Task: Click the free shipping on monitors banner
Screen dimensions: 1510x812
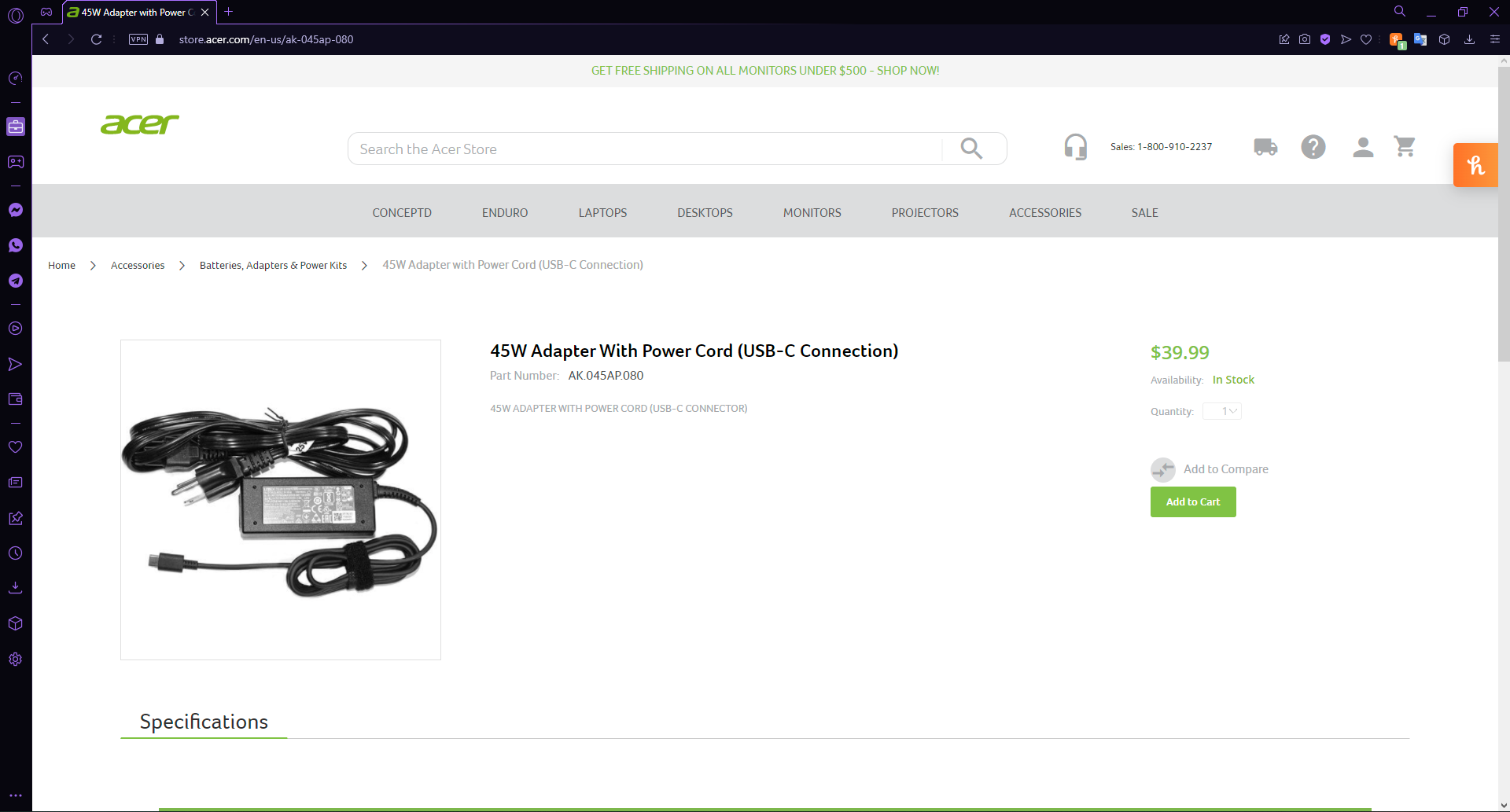Action: 765,71
